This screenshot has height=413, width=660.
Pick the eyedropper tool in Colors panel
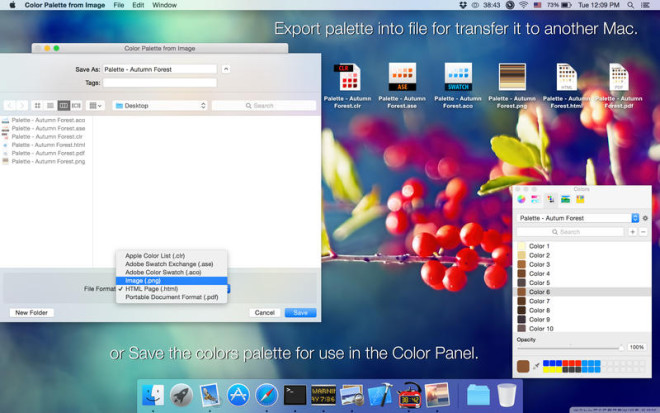pyautogui.click(x=537, y=365)
